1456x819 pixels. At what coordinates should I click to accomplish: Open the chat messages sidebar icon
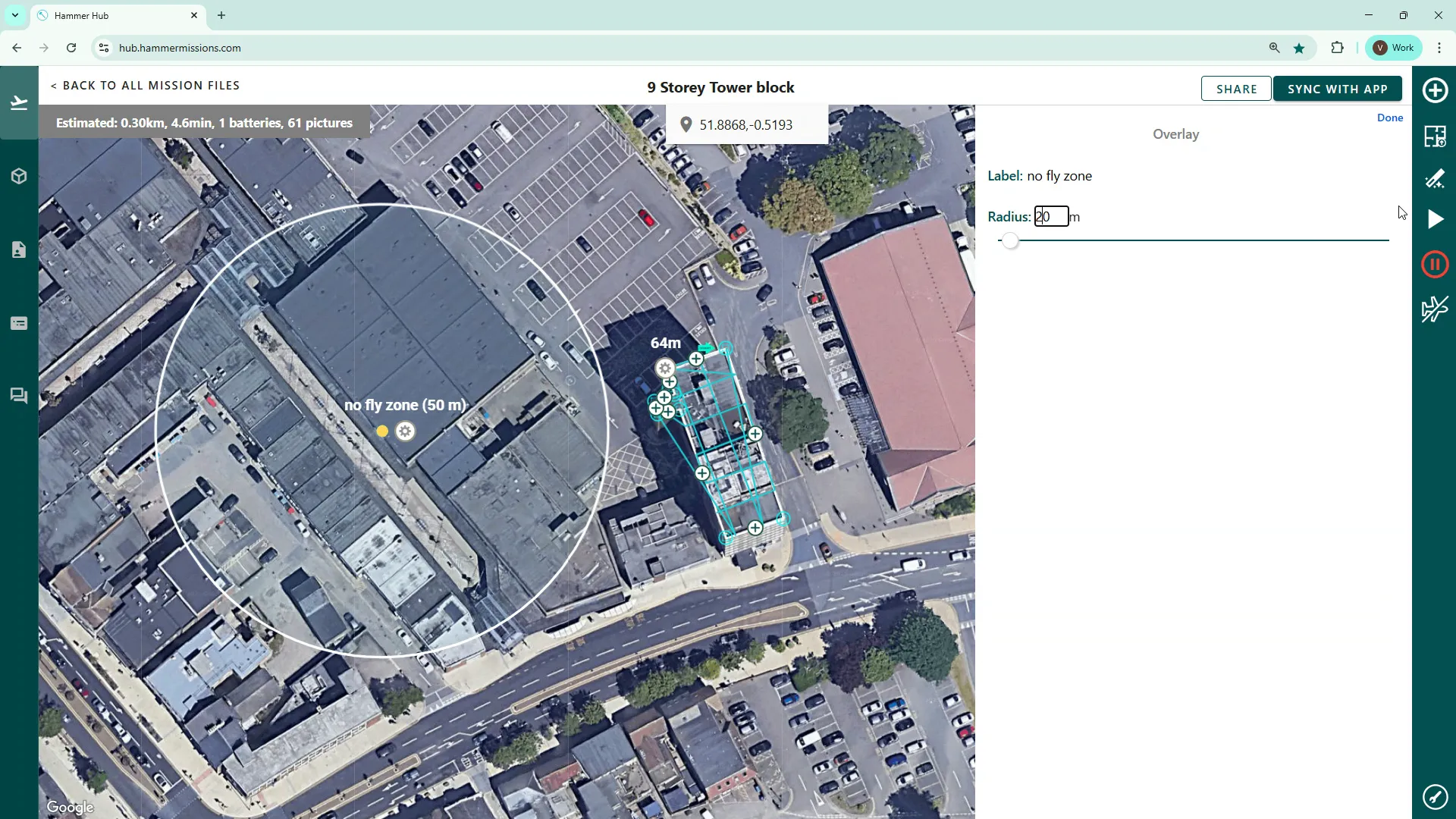(19, 396)
